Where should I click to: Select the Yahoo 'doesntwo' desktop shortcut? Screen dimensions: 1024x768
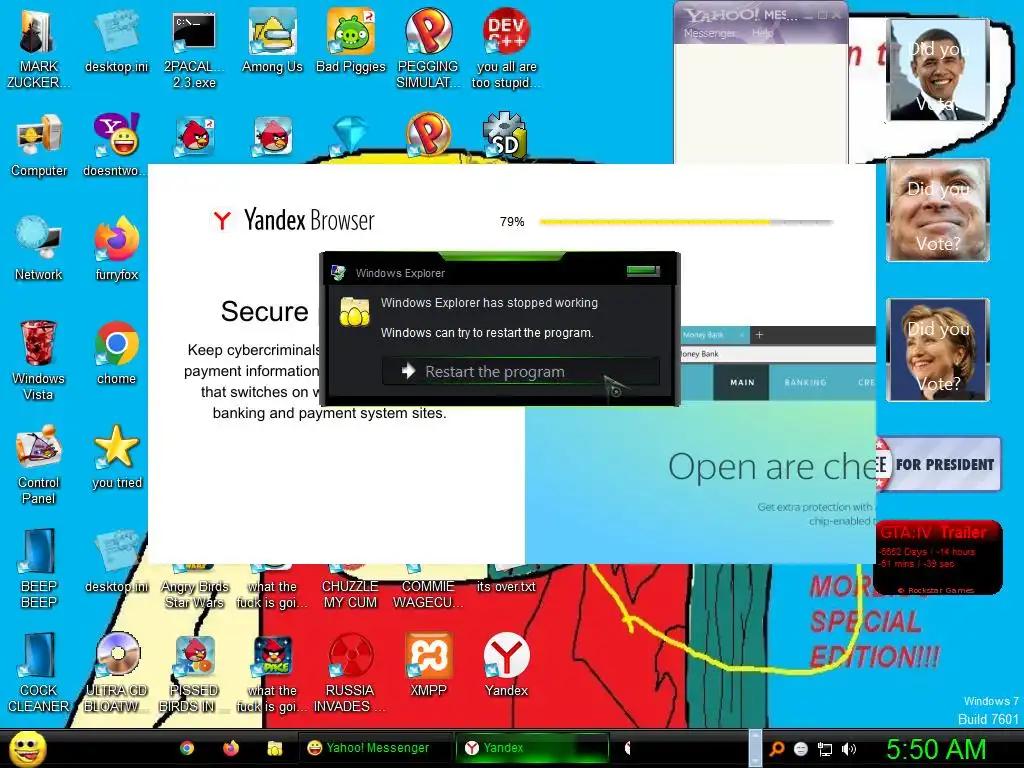(116, 146)
